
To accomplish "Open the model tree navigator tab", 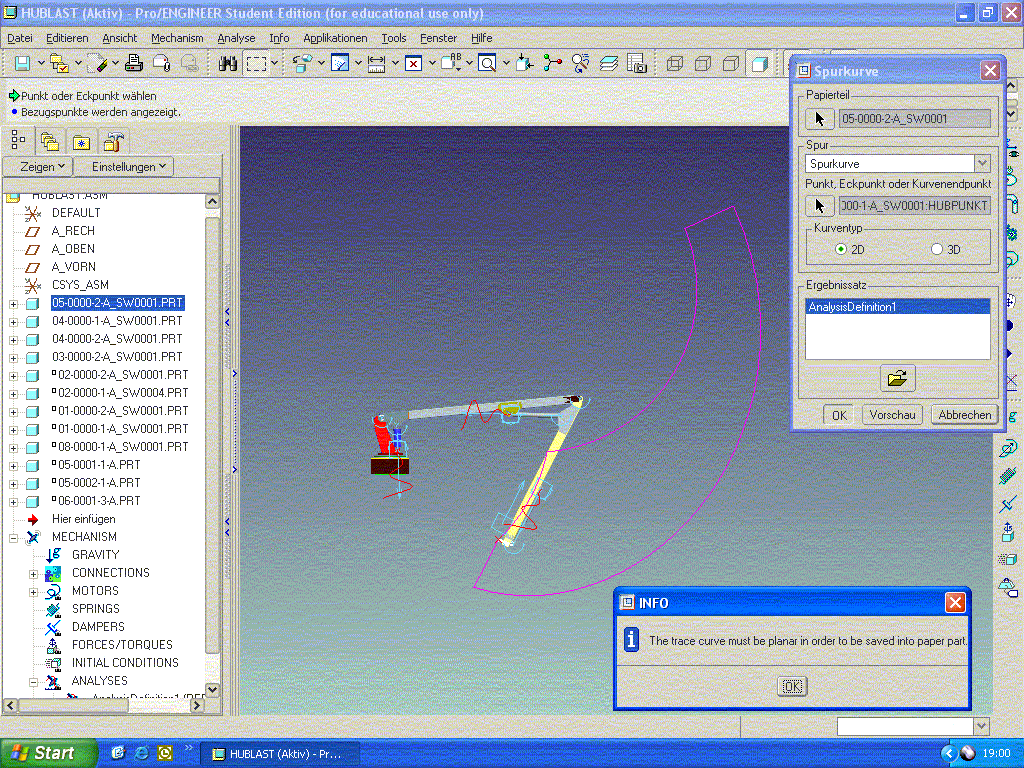I will pyautogui.click(x=18, y=140).
